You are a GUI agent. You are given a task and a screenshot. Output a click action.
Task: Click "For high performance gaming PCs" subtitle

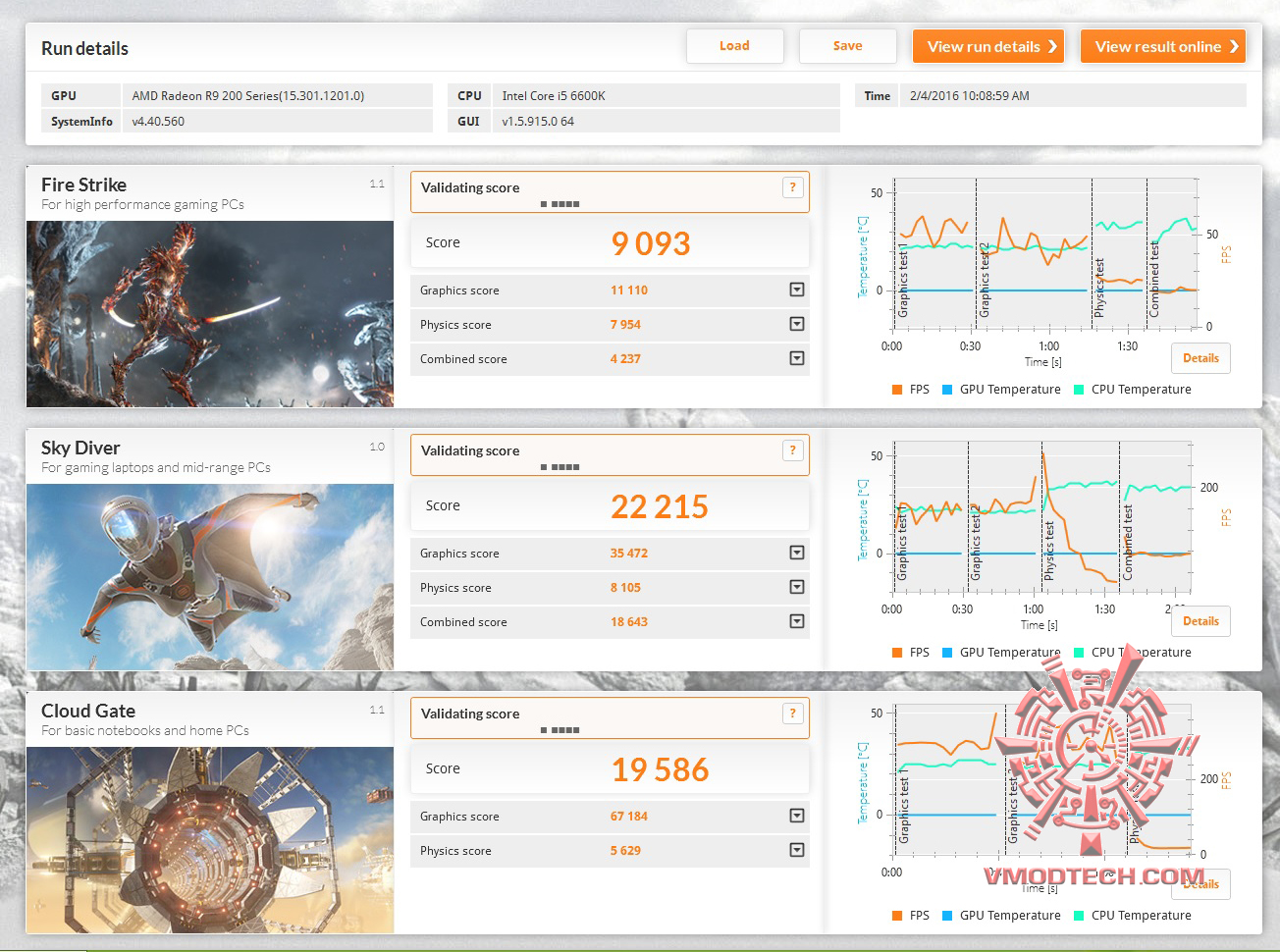tap(142, 205)
